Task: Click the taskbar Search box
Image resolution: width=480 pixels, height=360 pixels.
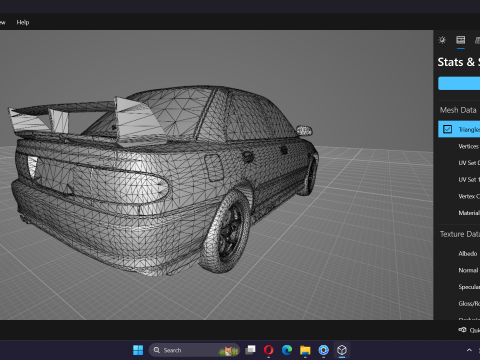Action: pos(194,350)
